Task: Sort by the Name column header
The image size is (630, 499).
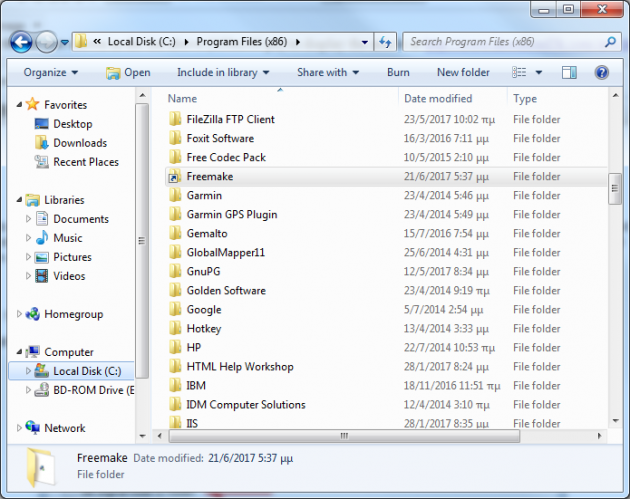Action: click(x=182, y=98)
